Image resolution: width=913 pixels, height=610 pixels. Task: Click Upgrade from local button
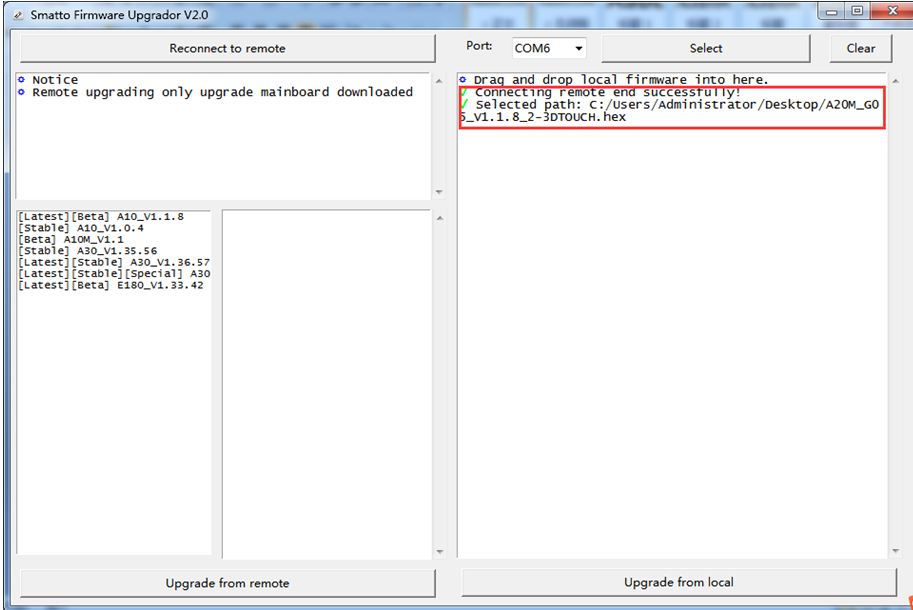click(678, 582)
